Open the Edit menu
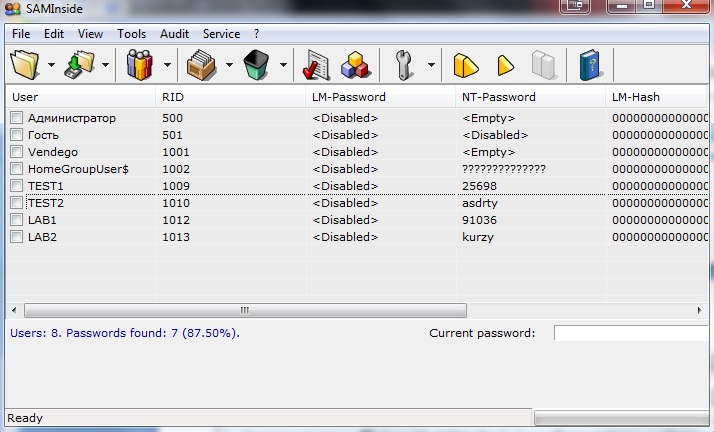 tap(54, 34)
